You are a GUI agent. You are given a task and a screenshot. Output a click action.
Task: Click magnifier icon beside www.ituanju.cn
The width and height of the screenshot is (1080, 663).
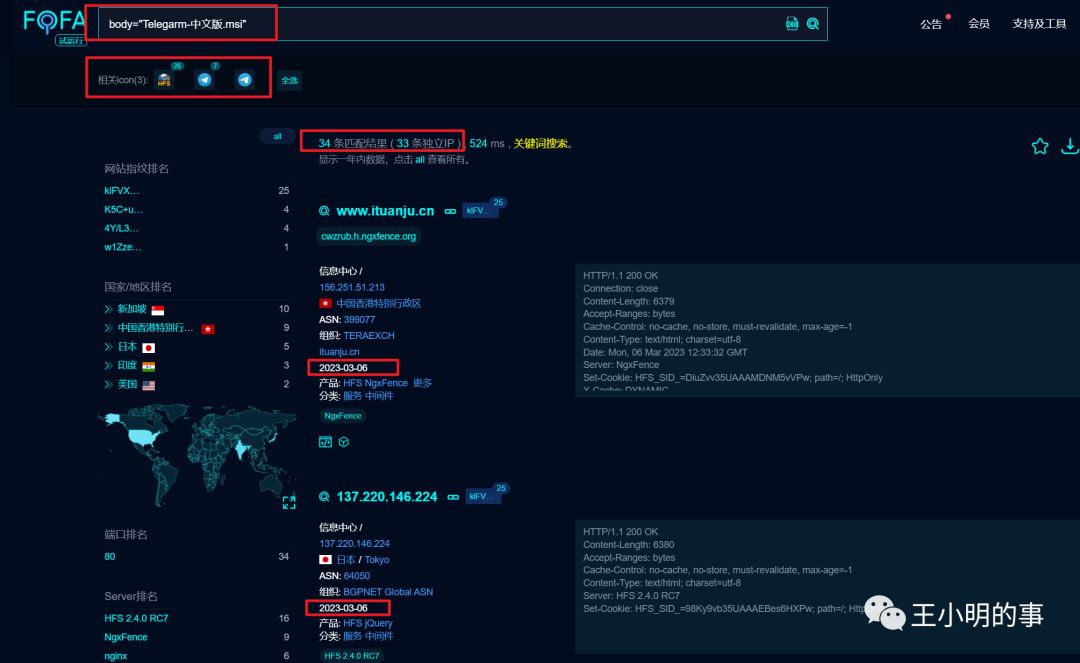point(324,211)
